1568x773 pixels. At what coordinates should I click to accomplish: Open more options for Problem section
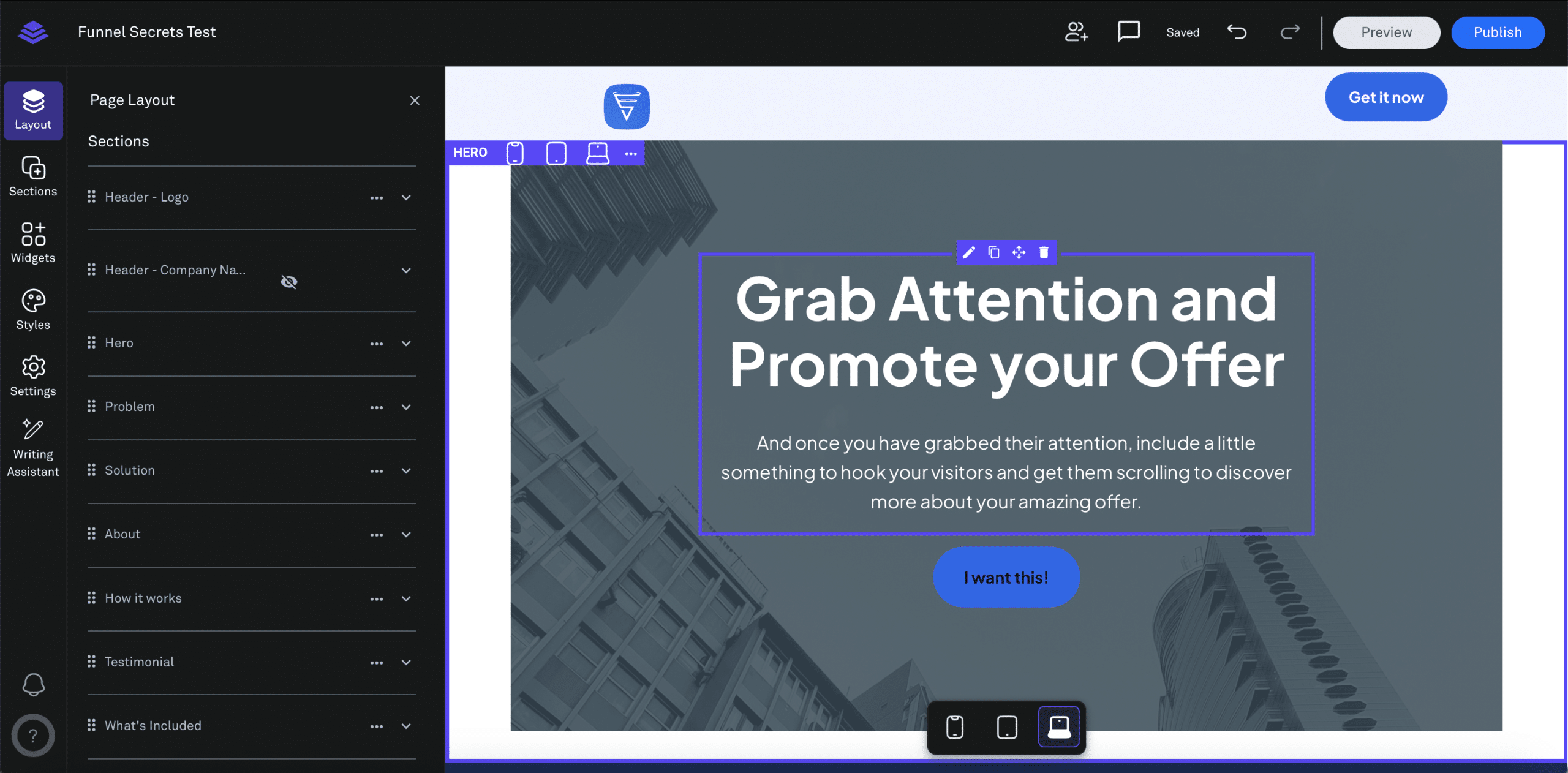(x=377, y=407)
